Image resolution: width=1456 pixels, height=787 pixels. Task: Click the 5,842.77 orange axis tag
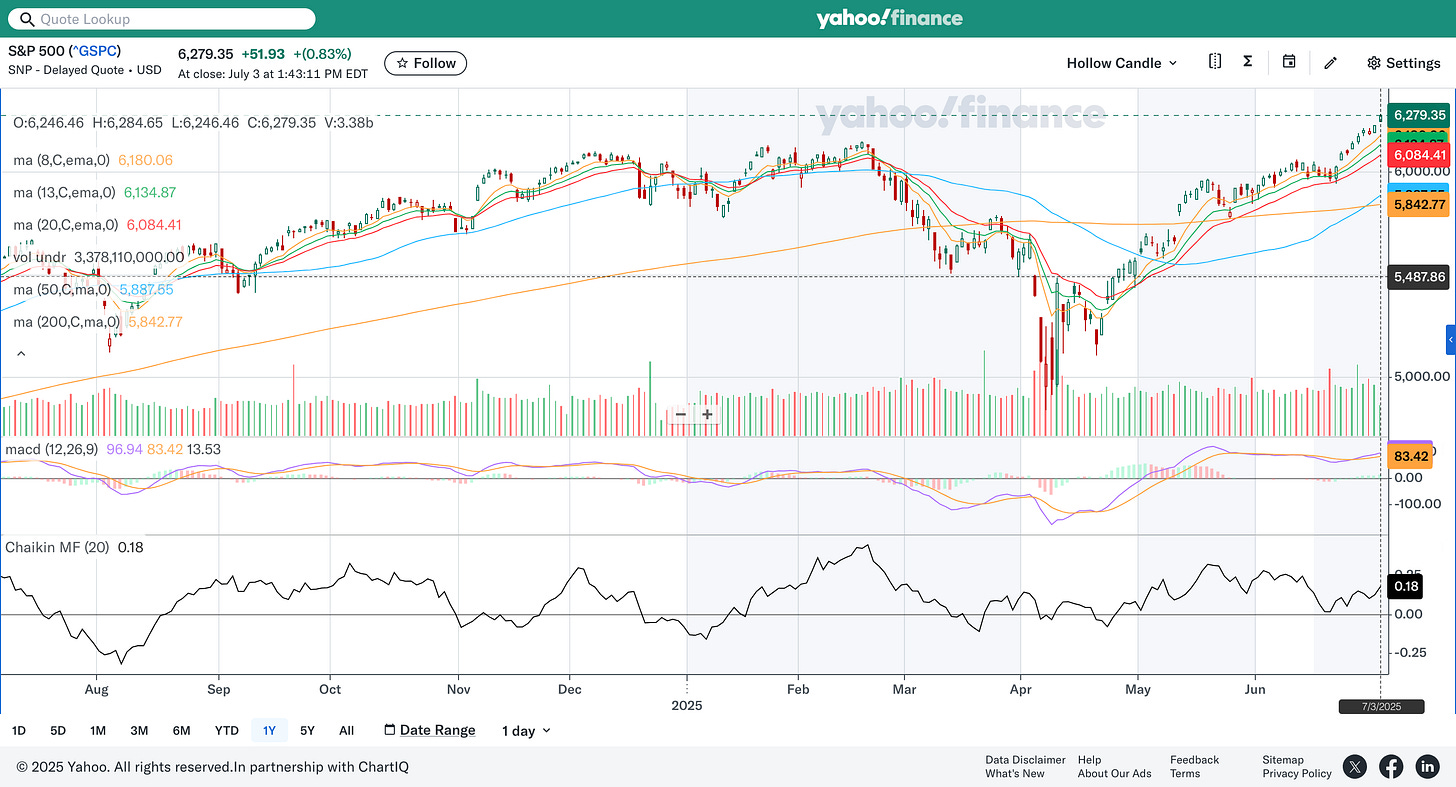(x=1420, y=204)
